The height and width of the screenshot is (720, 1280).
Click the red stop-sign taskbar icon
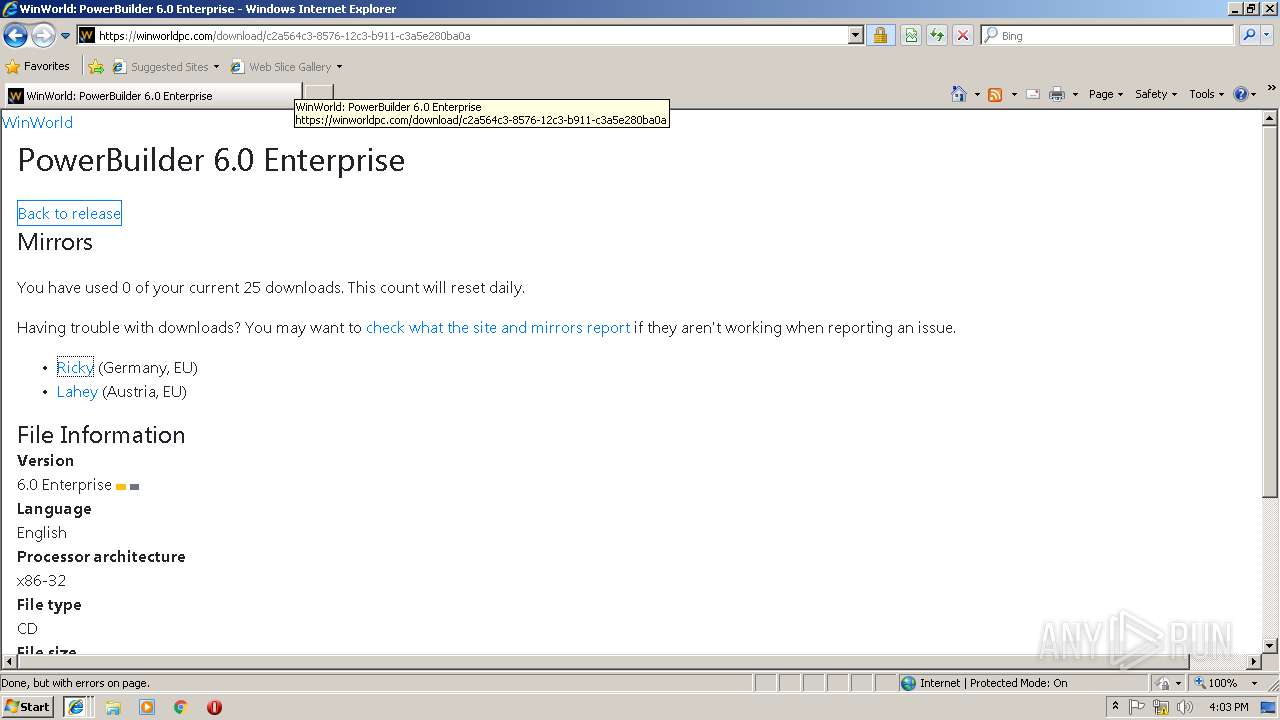click(x=214, y=707)
